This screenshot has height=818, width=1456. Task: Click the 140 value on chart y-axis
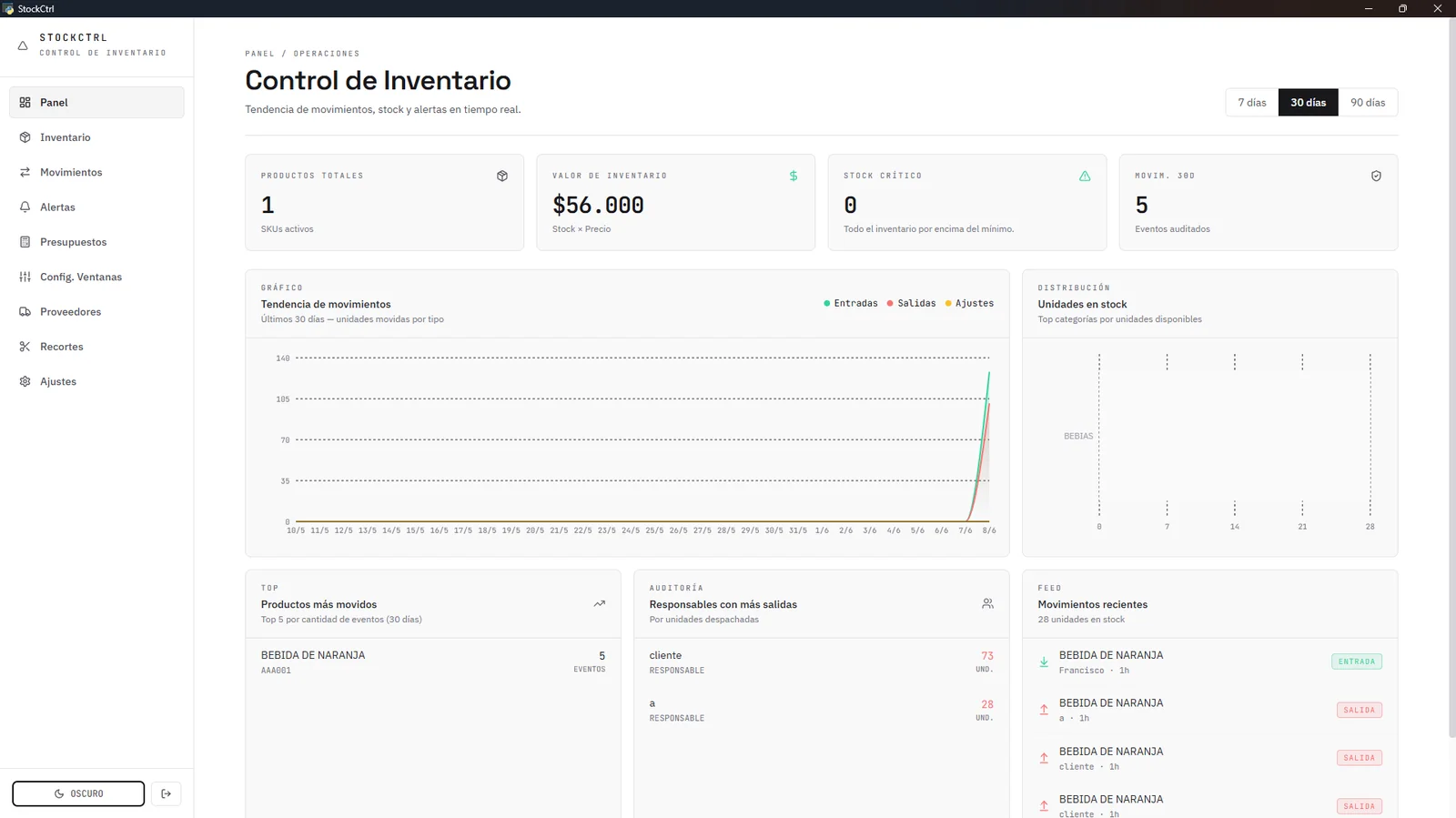point(283,359)
